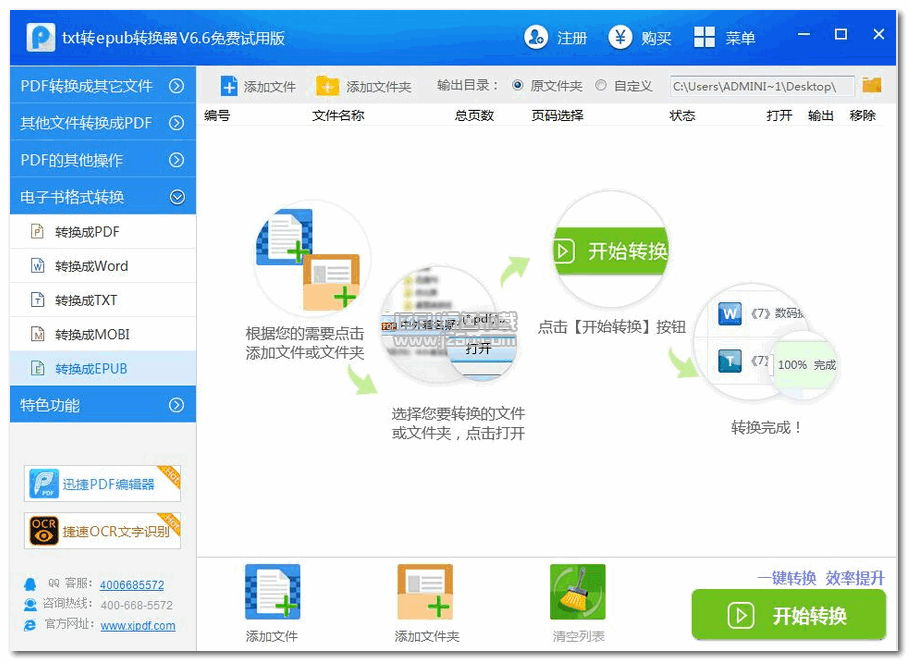
Task: Click the 购买 yen purchase icon
Action: tap(620, 38)
